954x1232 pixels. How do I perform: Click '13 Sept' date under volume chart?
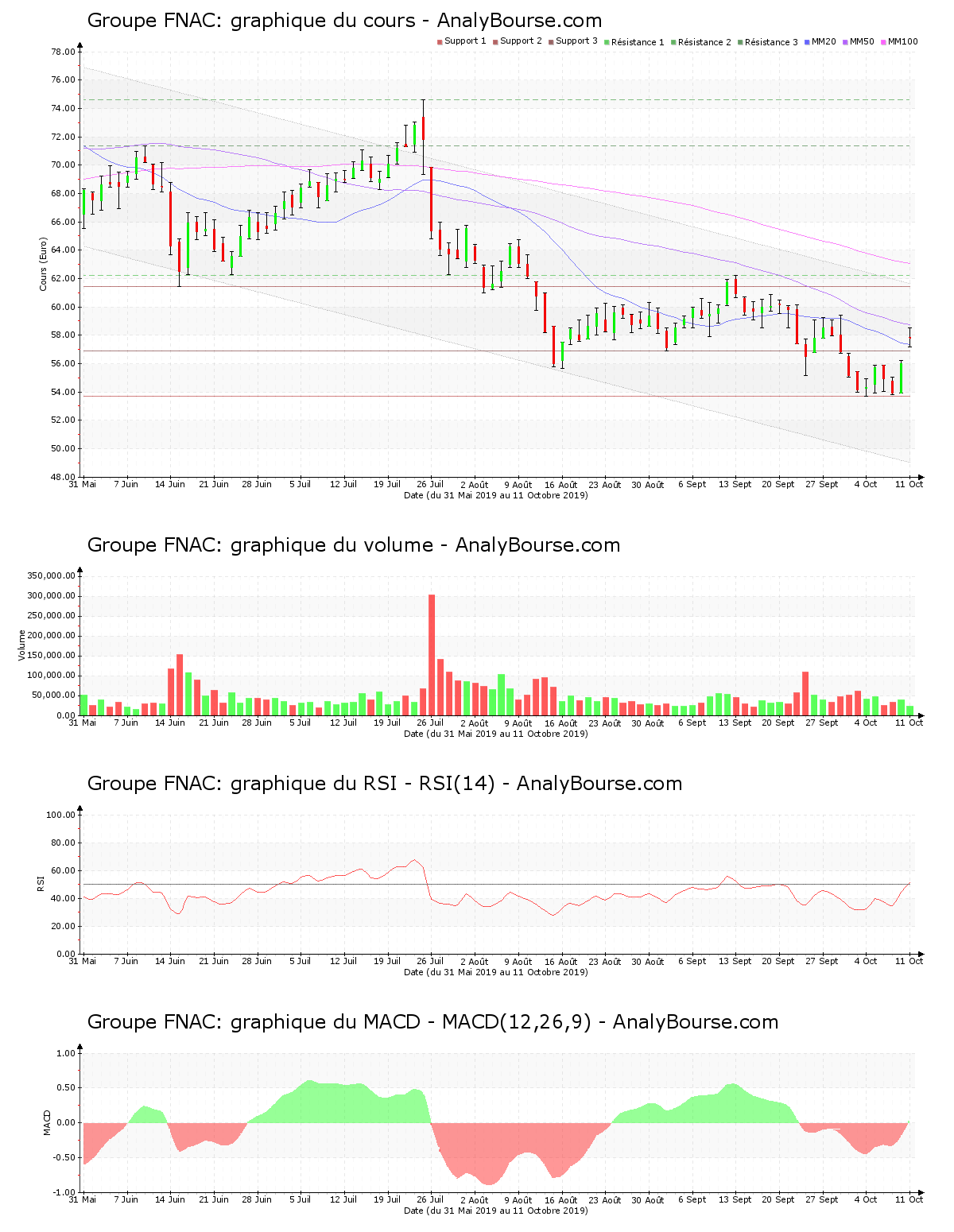tap(735, 723)
